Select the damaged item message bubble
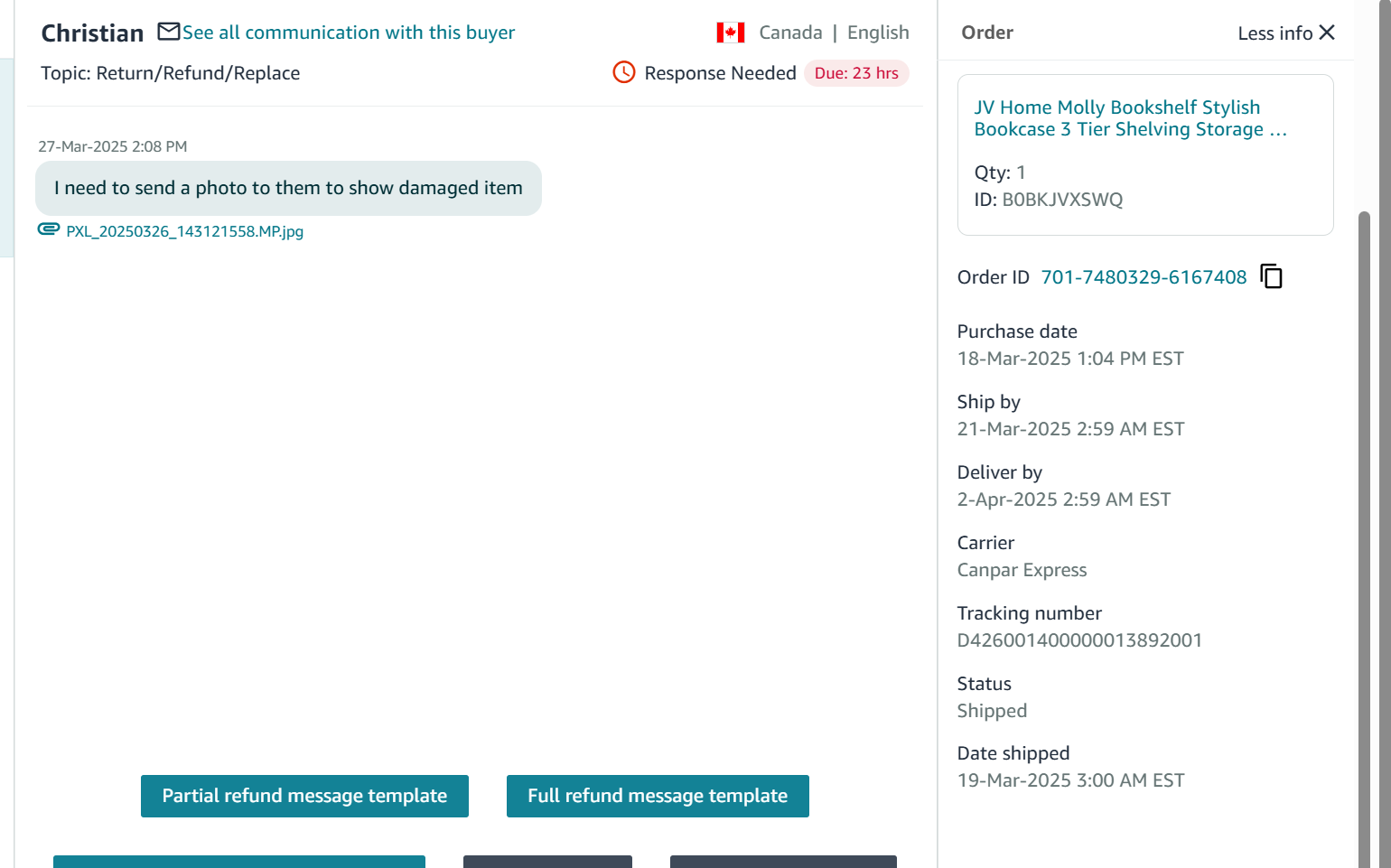This screenshot has height=868, width=1391. click(x=288, y=188)
